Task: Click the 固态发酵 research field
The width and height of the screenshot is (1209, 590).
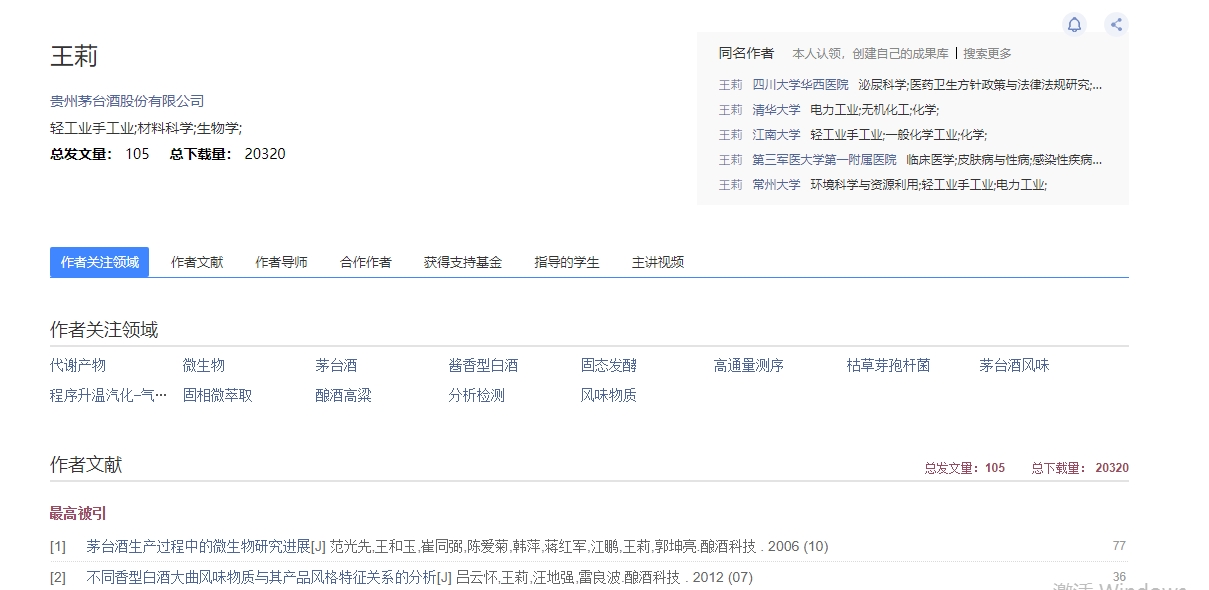Action: tap(606, 365)
